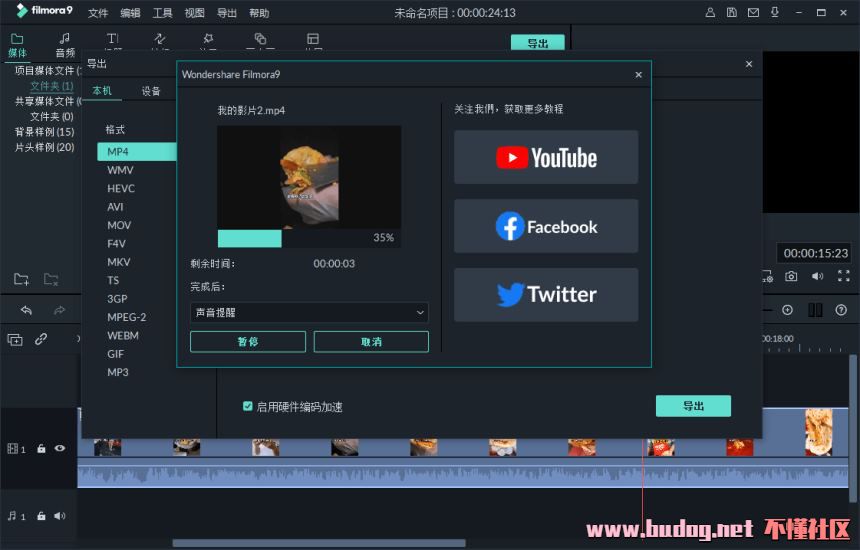Select background samples (15) folder

coord(44,132)
